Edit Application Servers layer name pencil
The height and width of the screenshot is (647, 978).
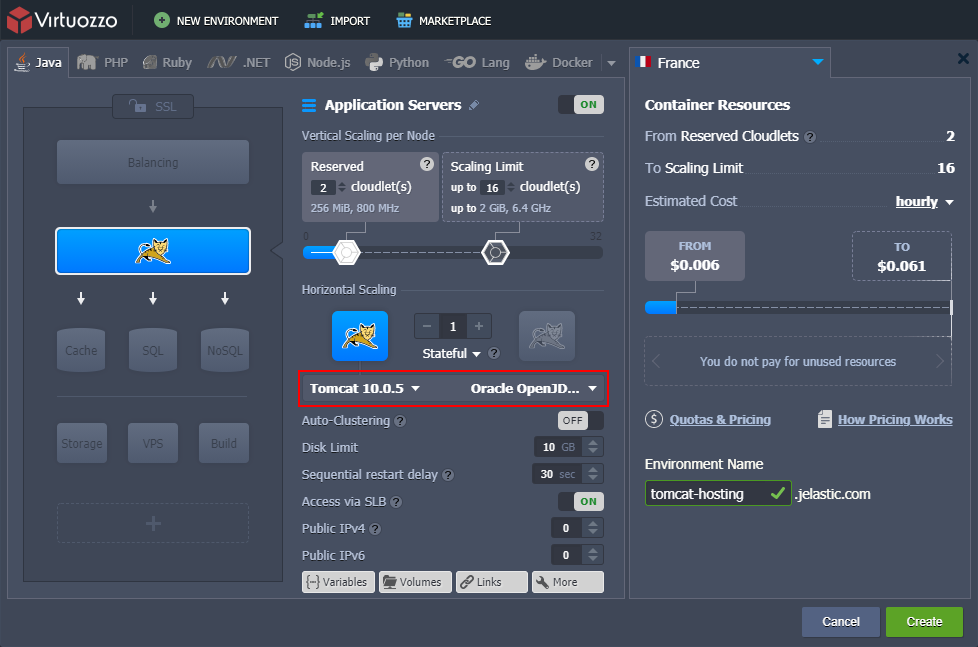[x=474, y=105]
